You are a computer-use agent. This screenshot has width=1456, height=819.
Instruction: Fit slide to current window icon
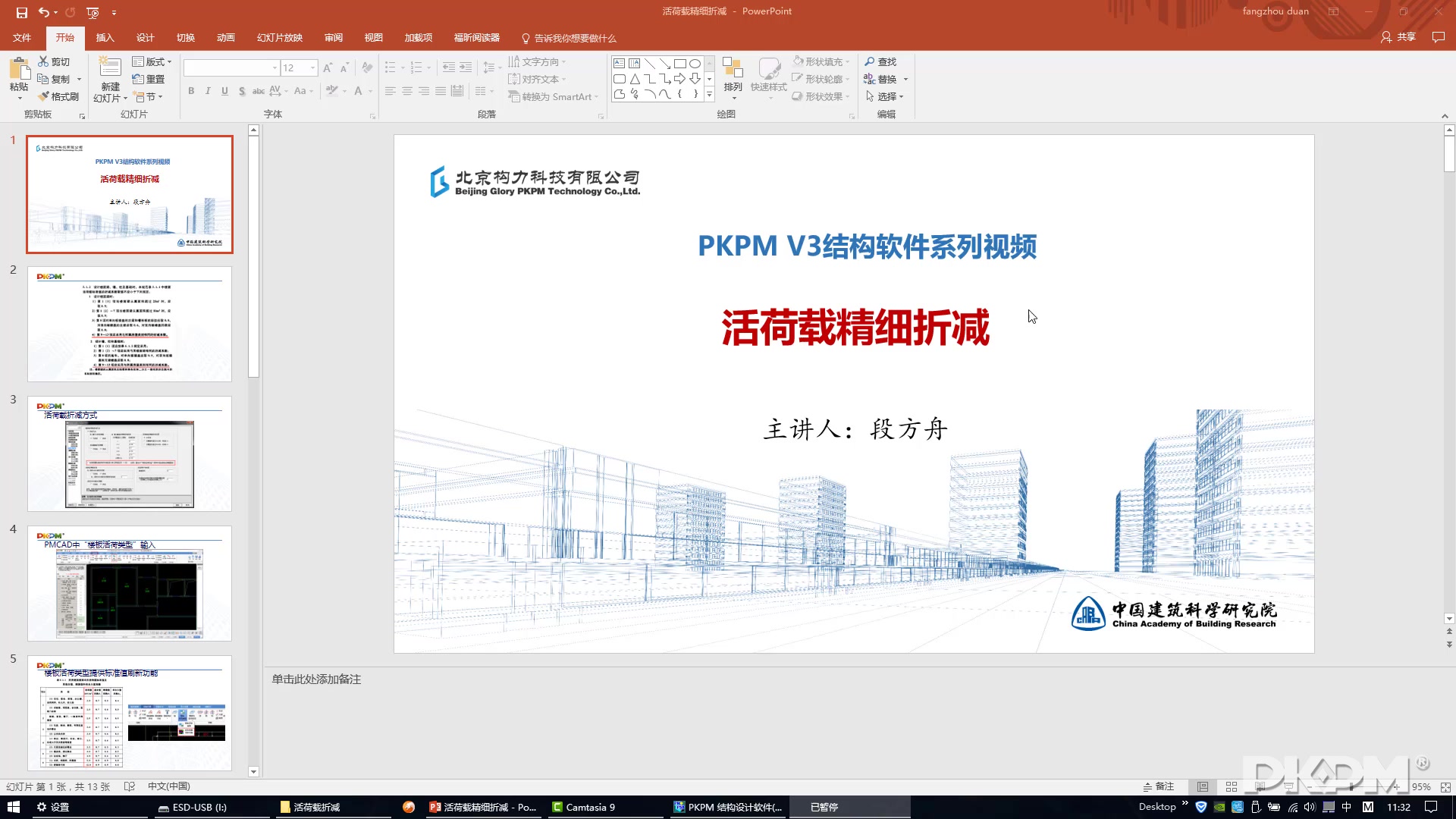tap(1445, 787)
